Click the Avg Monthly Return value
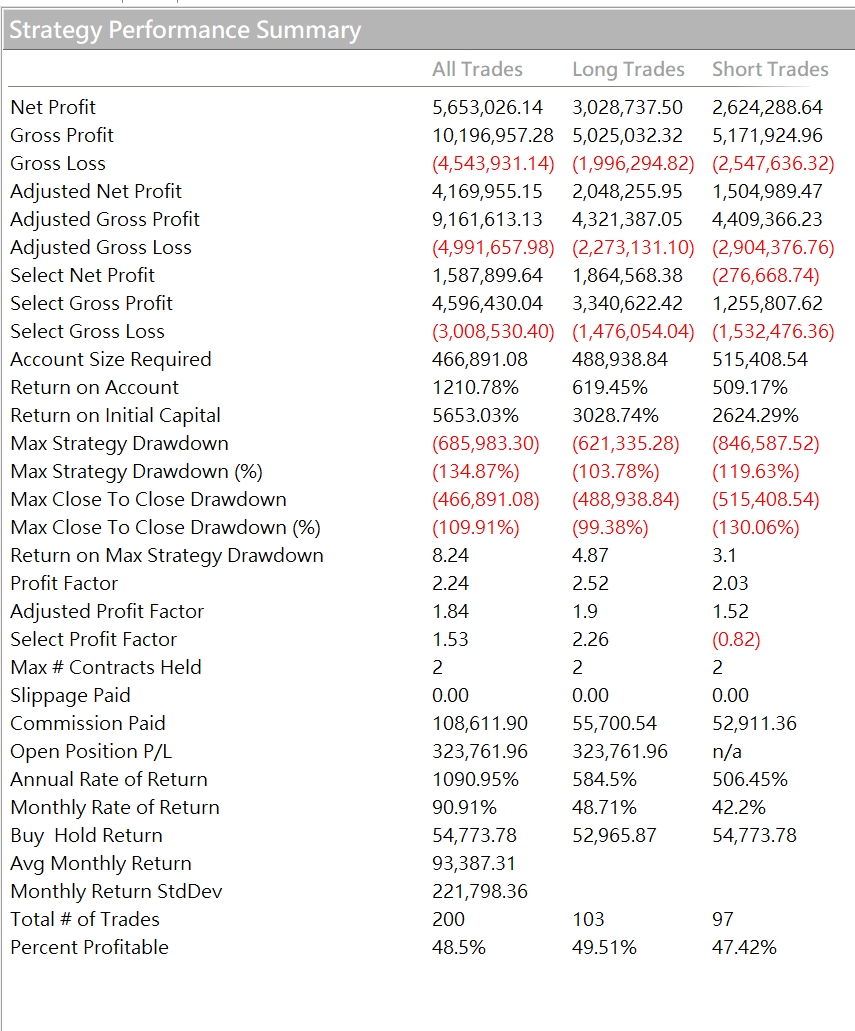This screenshot has height=1031, width=855. (x=474, y=863)
